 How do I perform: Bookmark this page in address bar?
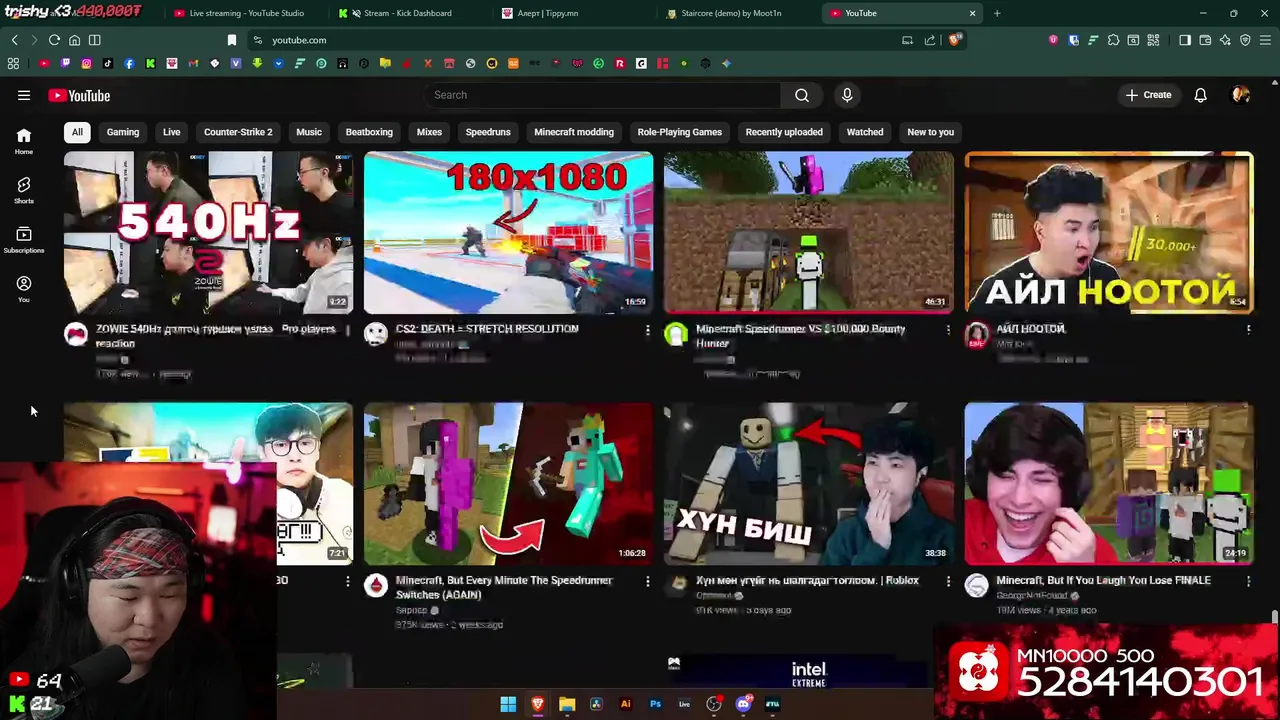click(x=232, y=40)
